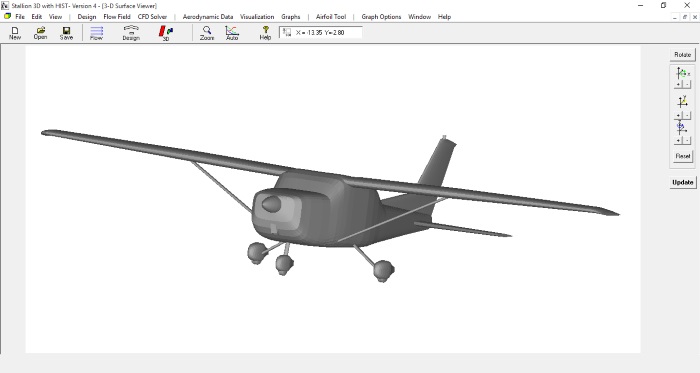Open the Flow Field menu

pos(117,17)
